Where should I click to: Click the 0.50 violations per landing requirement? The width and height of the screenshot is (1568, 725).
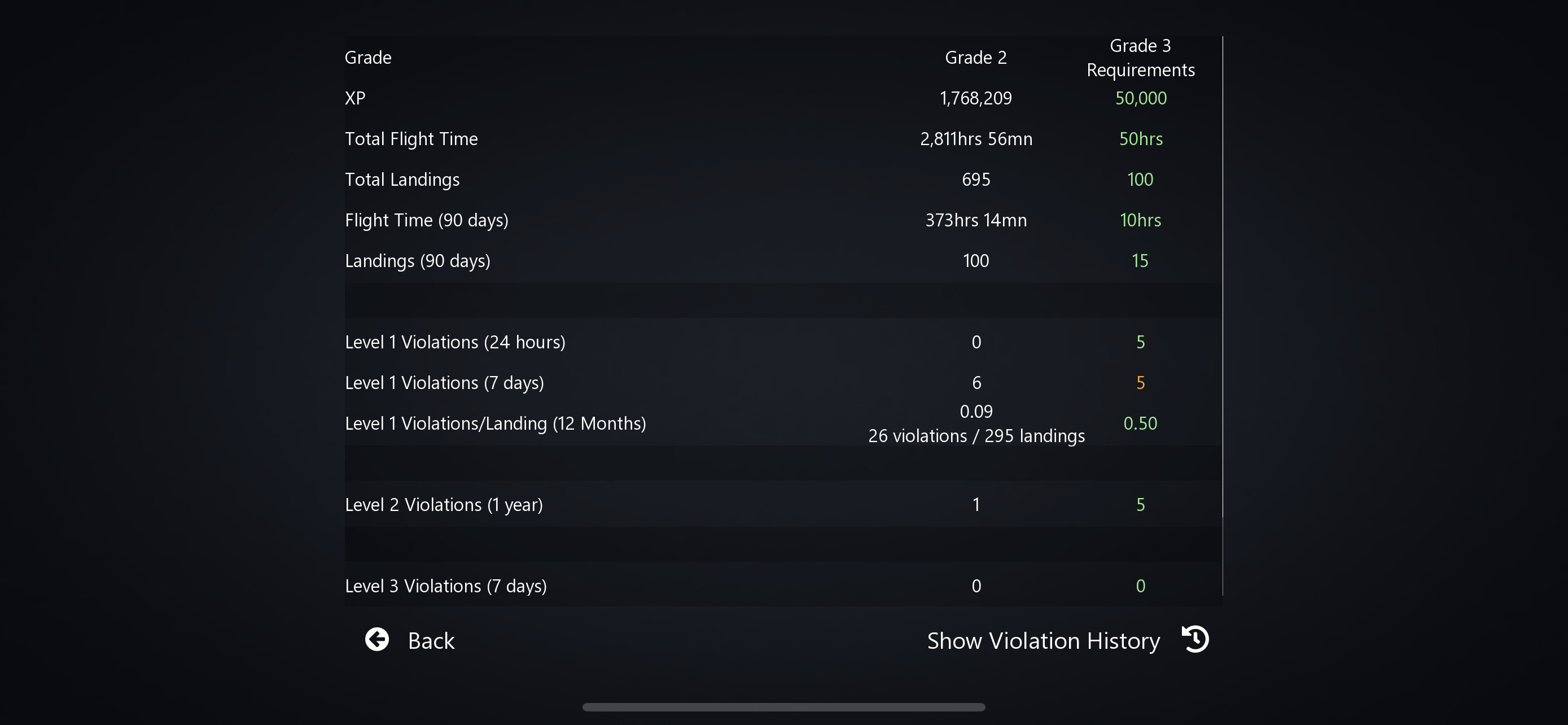point(1140,423)
